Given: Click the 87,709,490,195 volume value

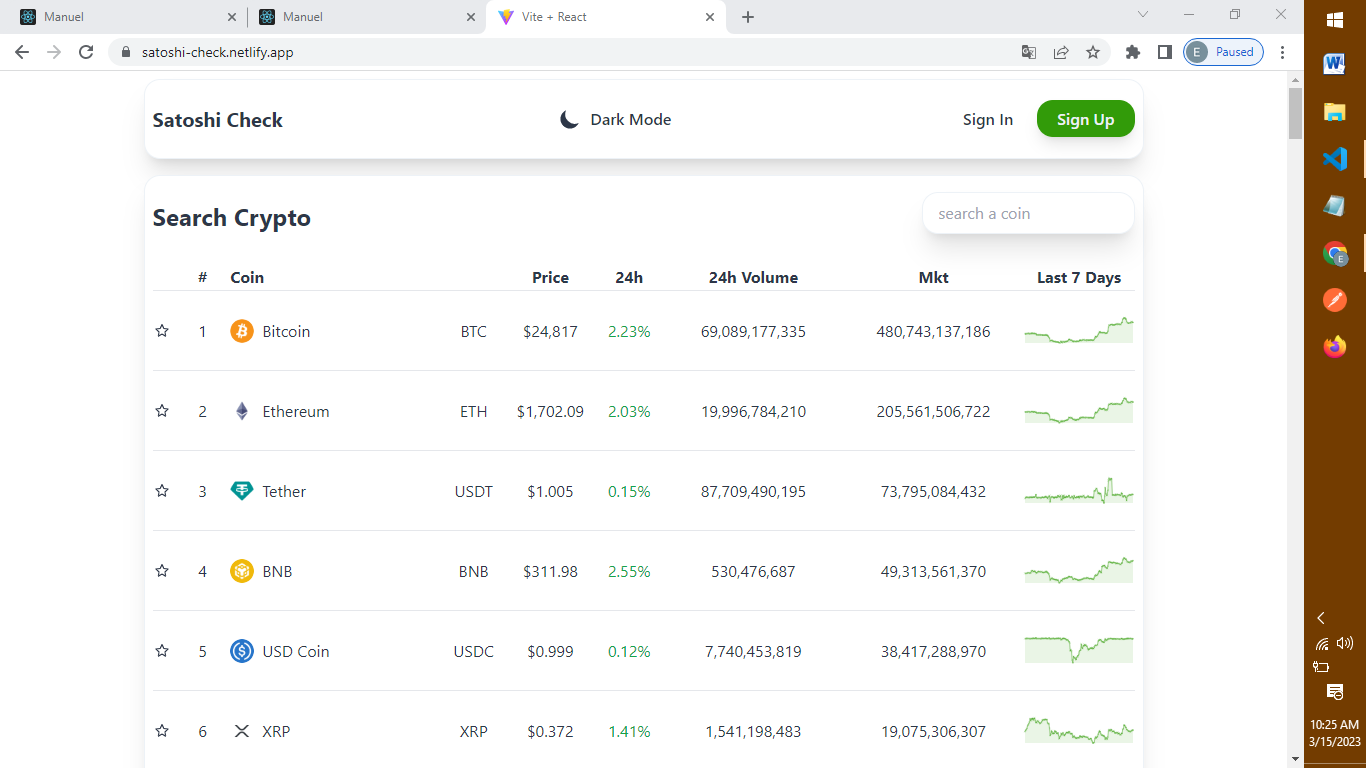Looking at the screenshot, I should pos(753,491).
